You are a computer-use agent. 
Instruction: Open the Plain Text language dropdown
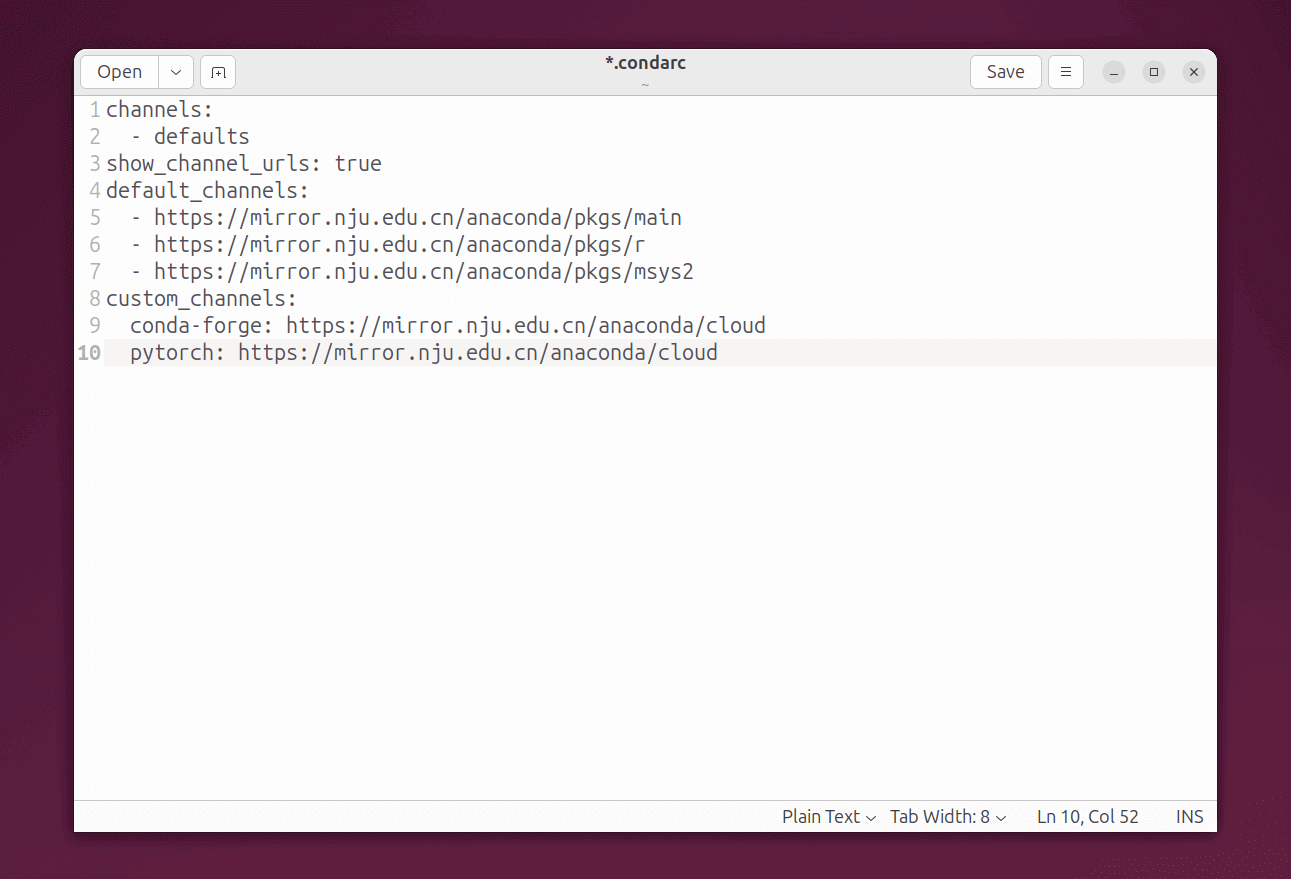[829, 817]
